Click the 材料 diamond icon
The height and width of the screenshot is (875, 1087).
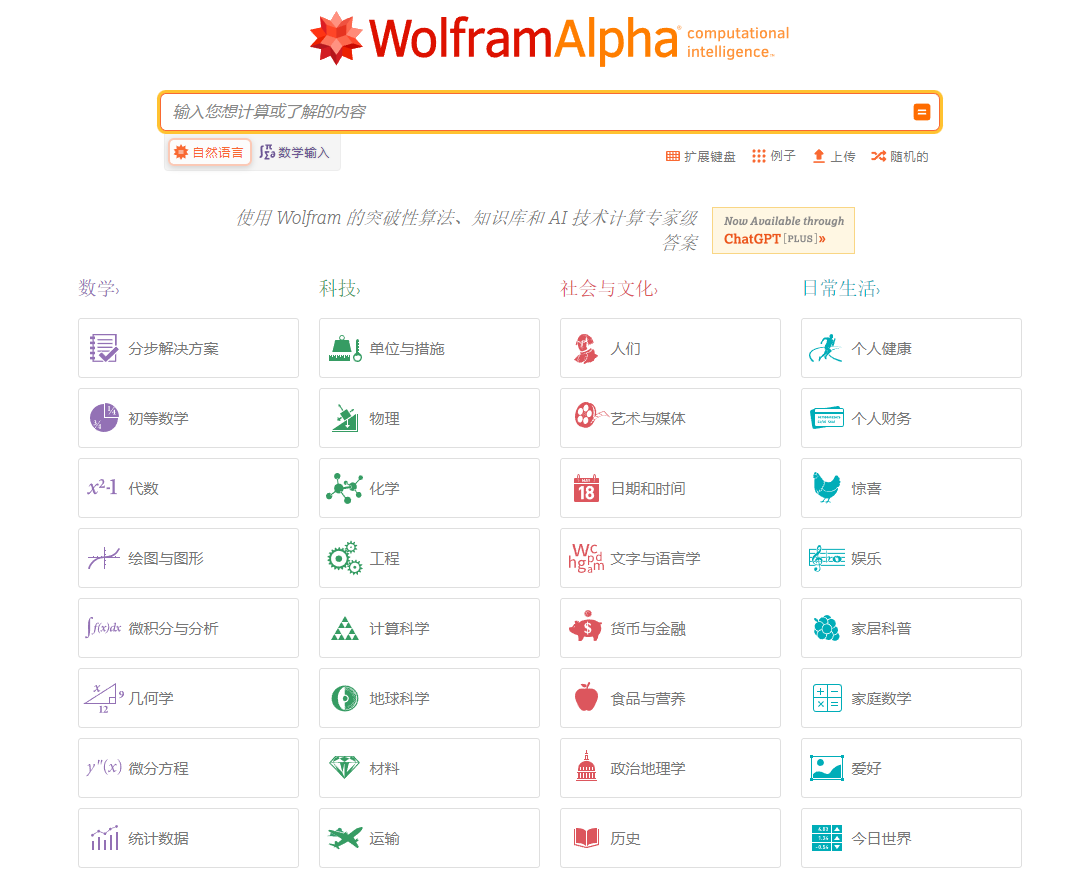point(345,767)
